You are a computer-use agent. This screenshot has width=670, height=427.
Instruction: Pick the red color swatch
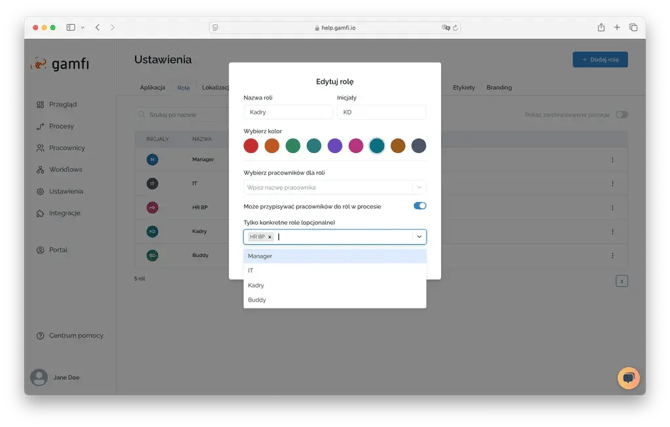251,146
